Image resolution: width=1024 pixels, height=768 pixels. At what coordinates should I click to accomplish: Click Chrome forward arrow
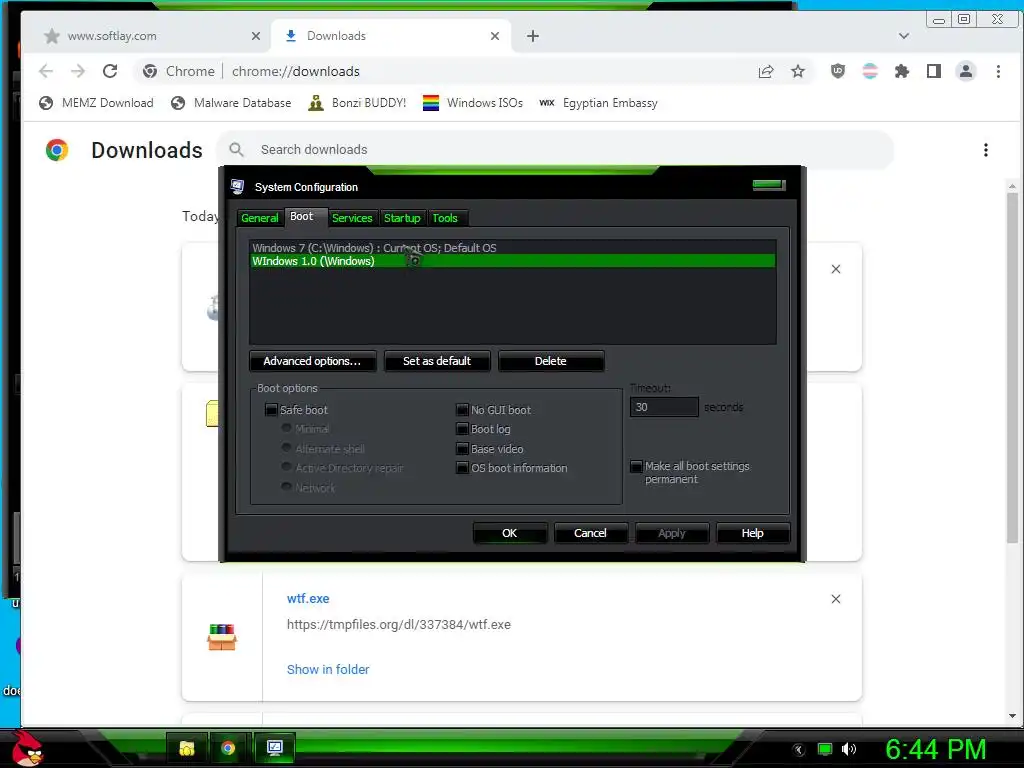[78, 71]
